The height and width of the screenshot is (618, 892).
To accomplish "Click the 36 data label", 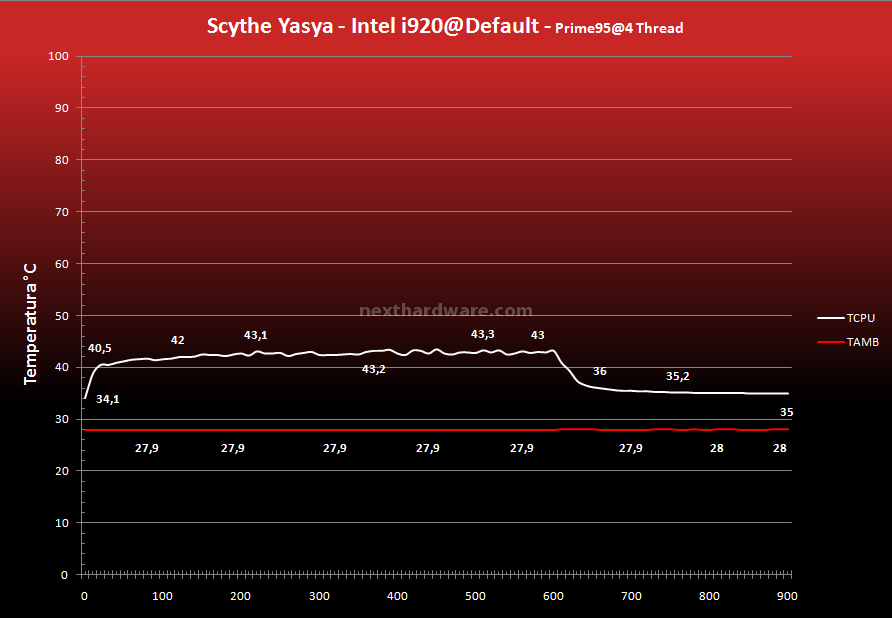I will pos(600,371).
